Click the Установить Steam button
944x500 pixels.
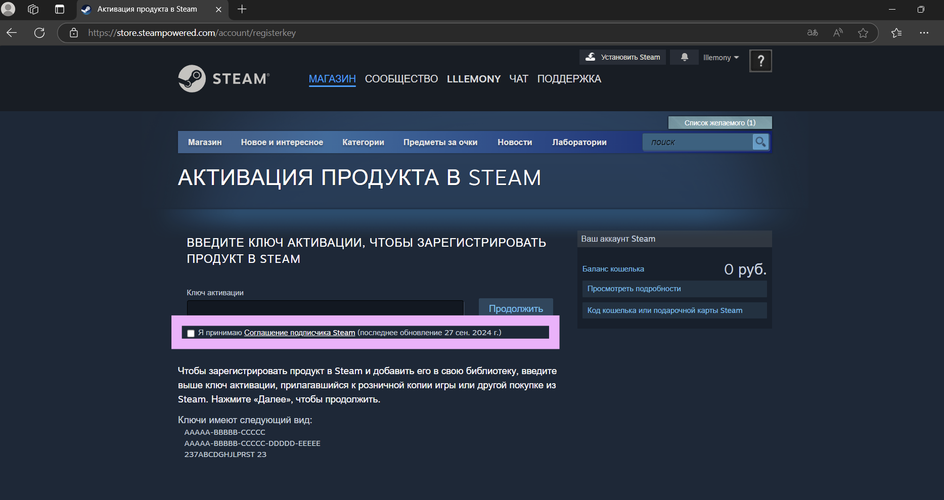623,57
